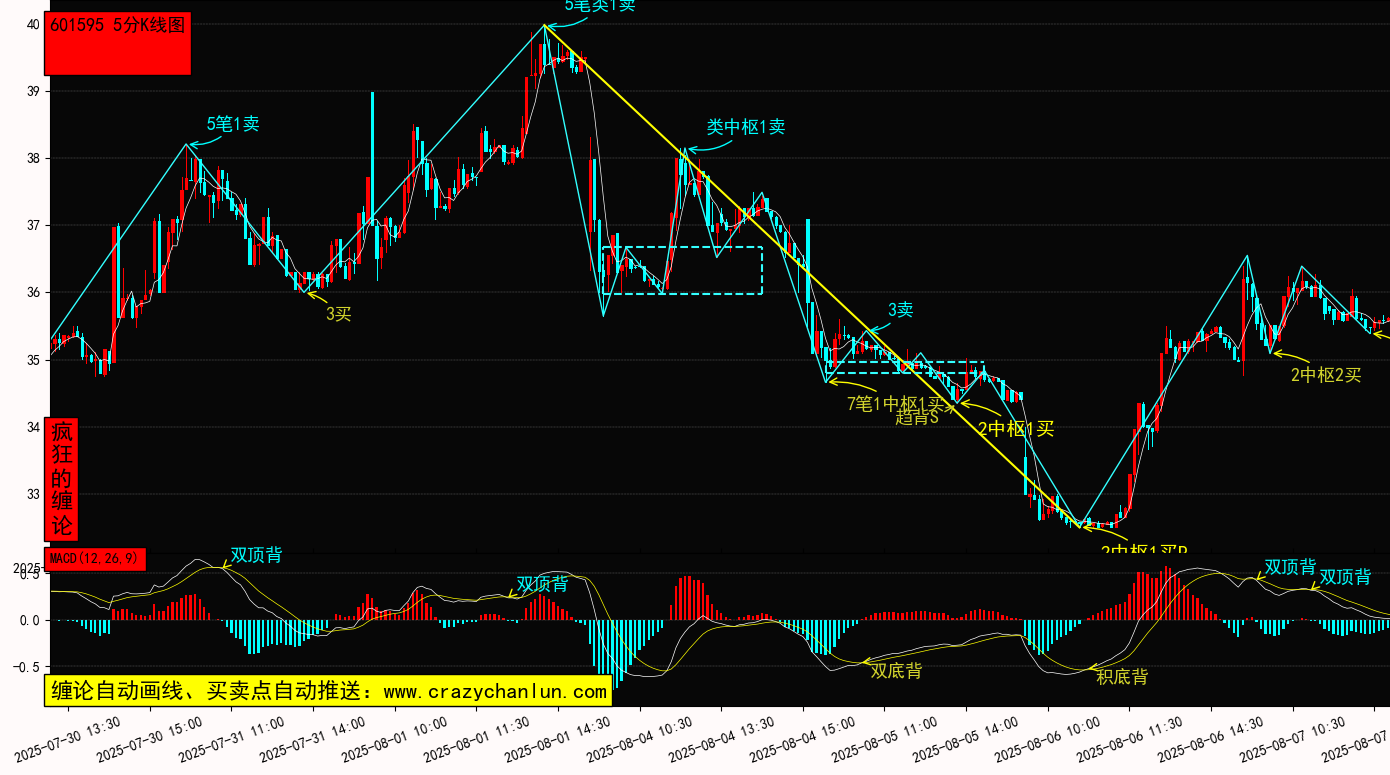Select the MACD(12,26,9) indicator label
Screen dimensions: 1390x775
click(95, 558)
